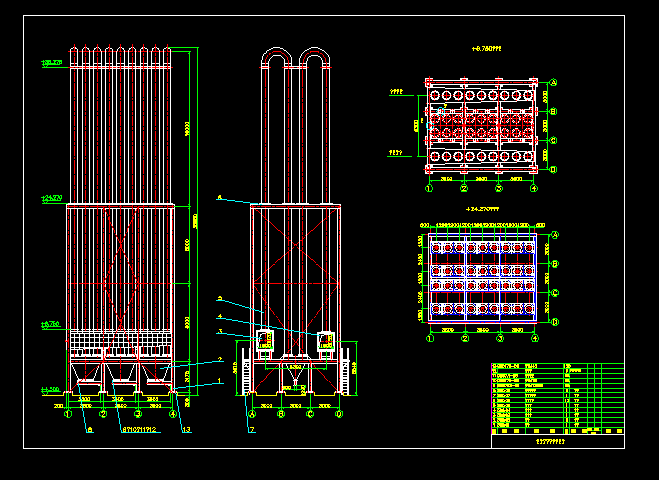This screenshot has width=659, height=480.
Task: Click the "+24.270" plan view title
Action: (482, 209)
